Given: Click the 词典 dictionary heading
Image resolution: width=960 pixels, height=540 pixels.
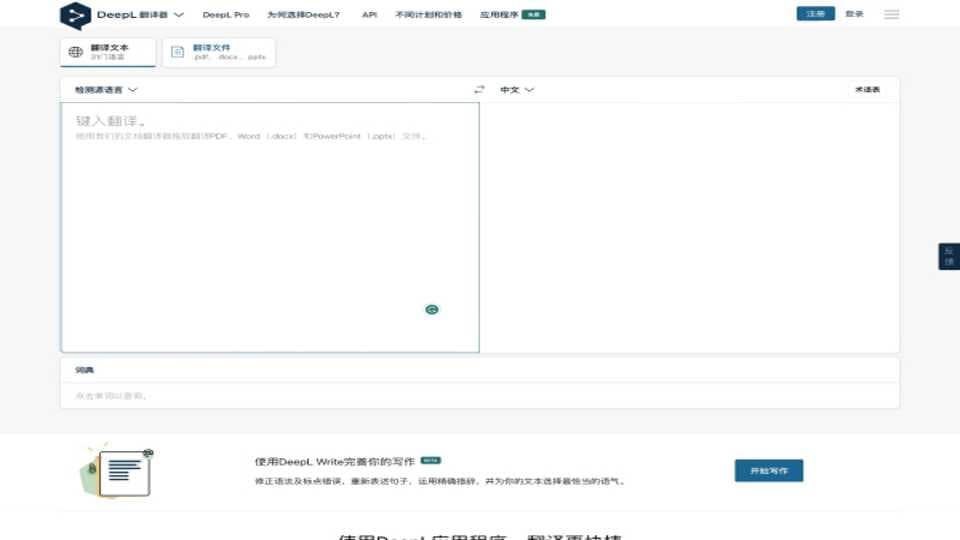Looking at the screenshot, I should (x=84, y=370).
